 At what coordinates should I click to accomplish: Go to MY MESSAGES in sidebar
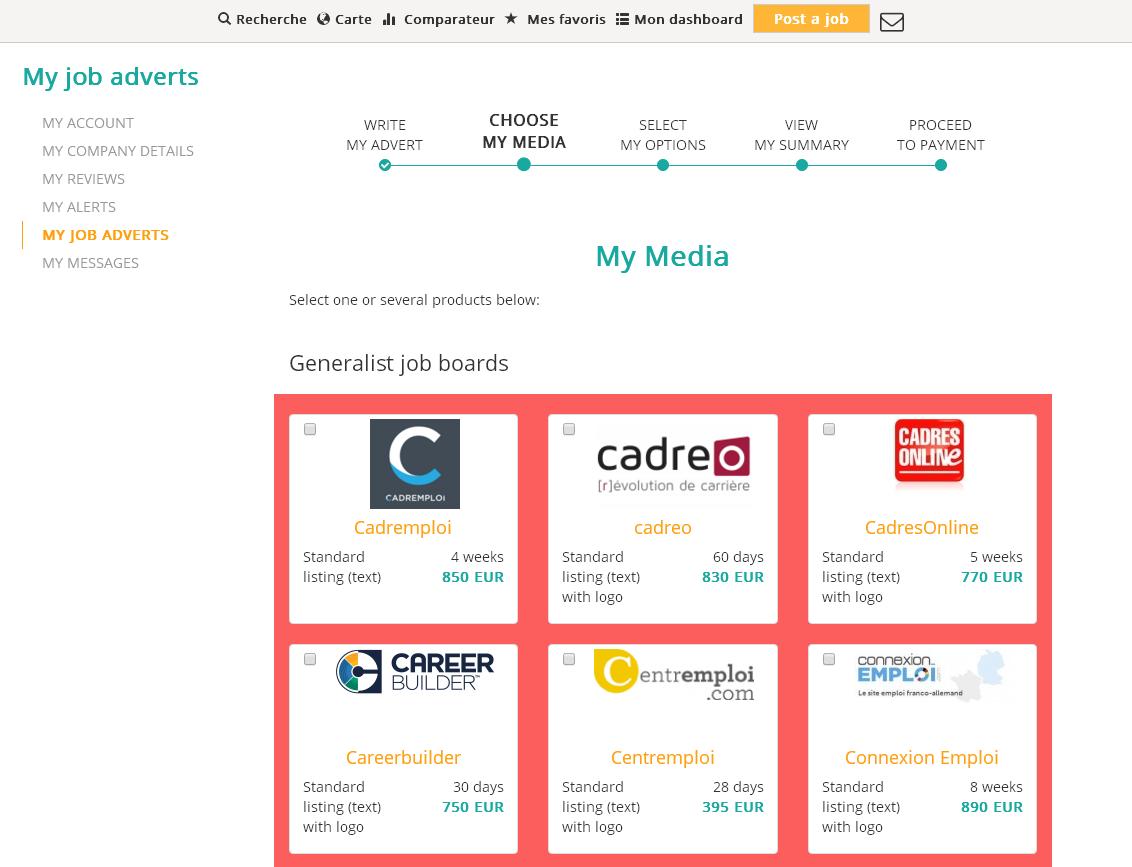[x=90, y=263]
